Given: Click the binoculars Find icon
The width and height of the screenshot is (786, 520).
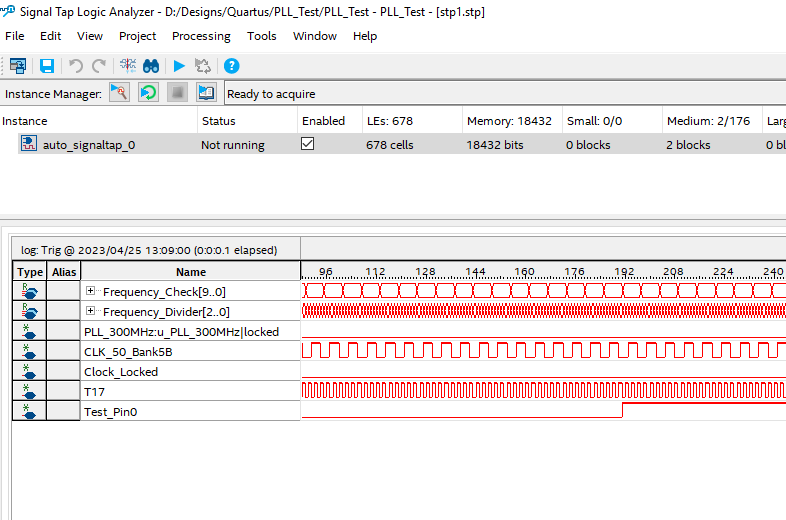Looking at the screenshot, I should pos(151,66).
